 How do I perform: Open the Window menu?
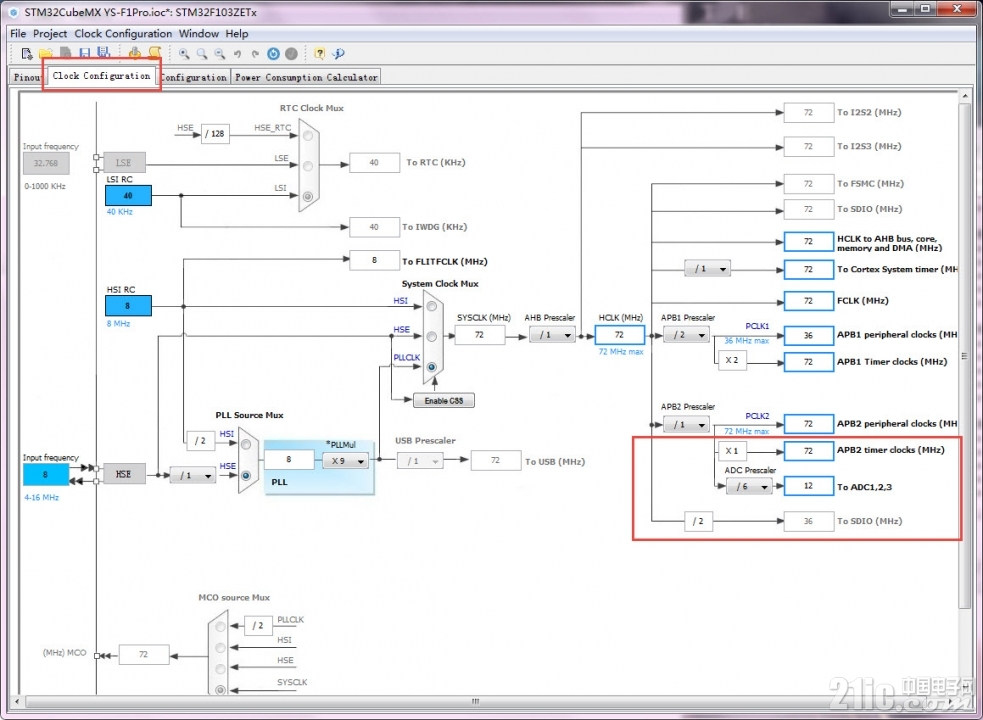pyautogui.click(x=199, y=34)
